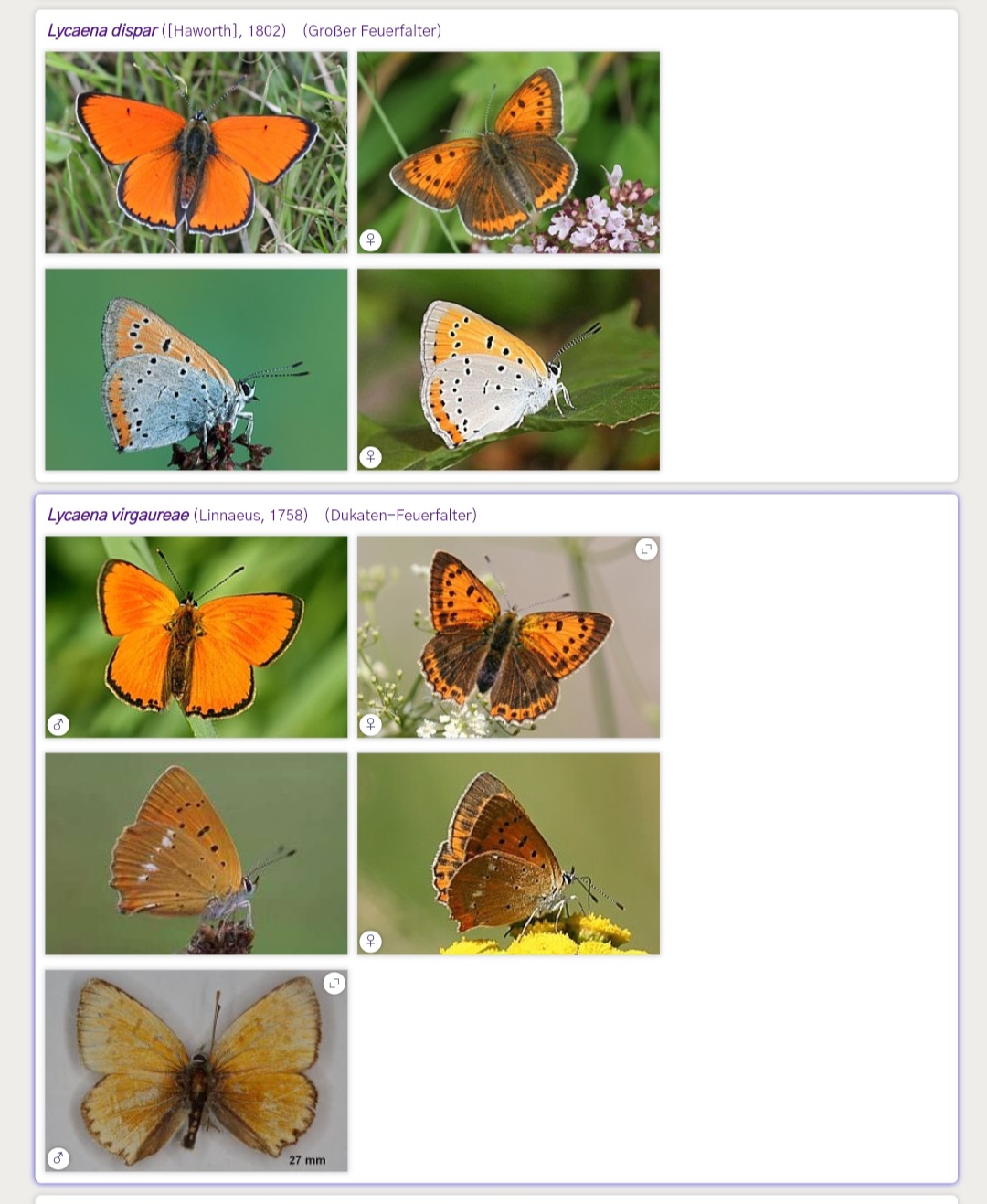Click the female symbol on the dispar underside photo
The height and width of the screenshot is (1204, 987).
pyautogui.click(x=370, y=456)
